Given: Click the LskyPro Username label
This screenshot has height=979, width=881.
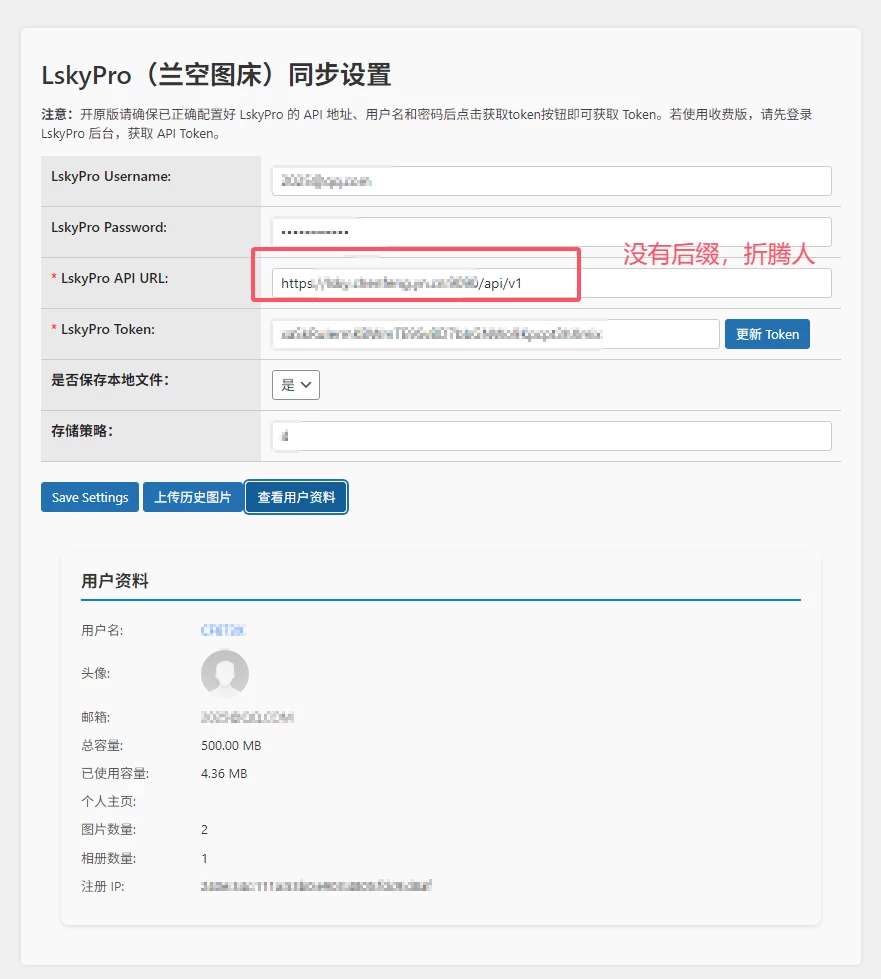Looking at the screenshot, I should tap(111, 177).
